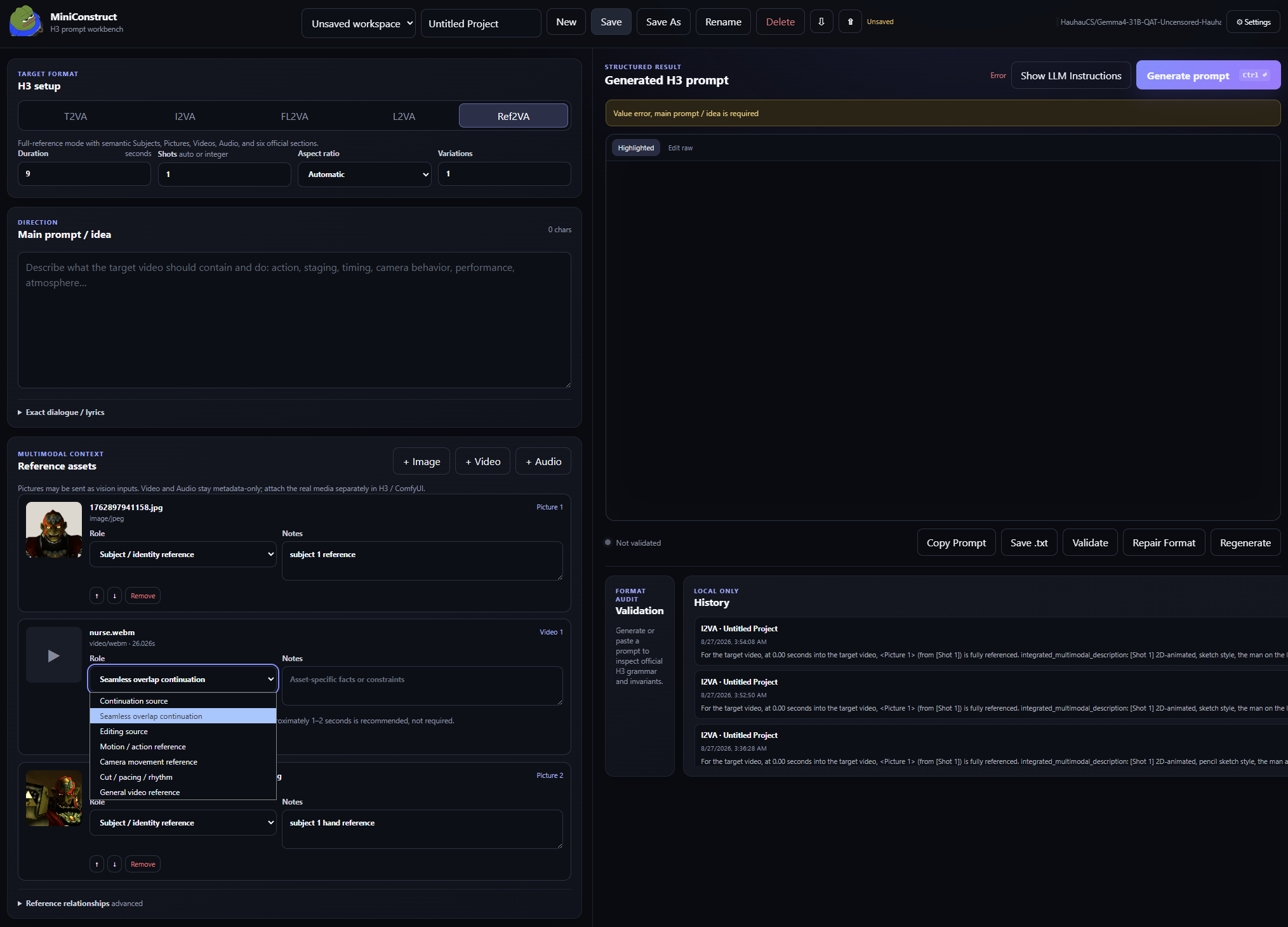Add a Video reference asset
The height and width of the screenshot is (927, 1288).
pyautogui.click(x=482, y=461)
